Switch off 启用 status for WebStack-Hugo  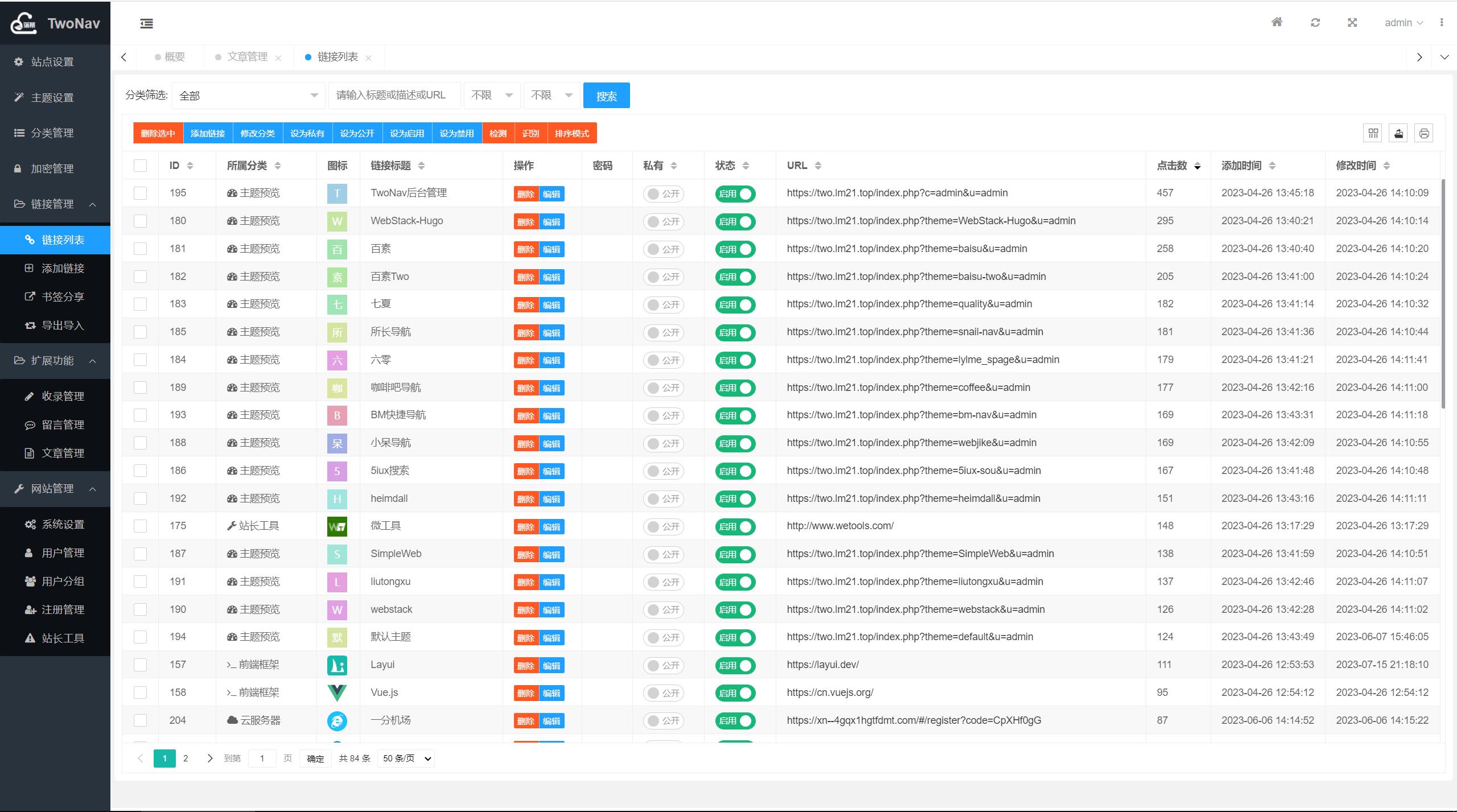coord(735,222)
